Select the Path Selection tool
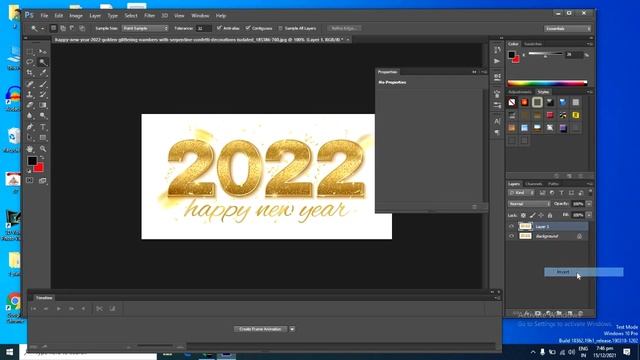Screen dimensions: 640x360 point(30,138)
